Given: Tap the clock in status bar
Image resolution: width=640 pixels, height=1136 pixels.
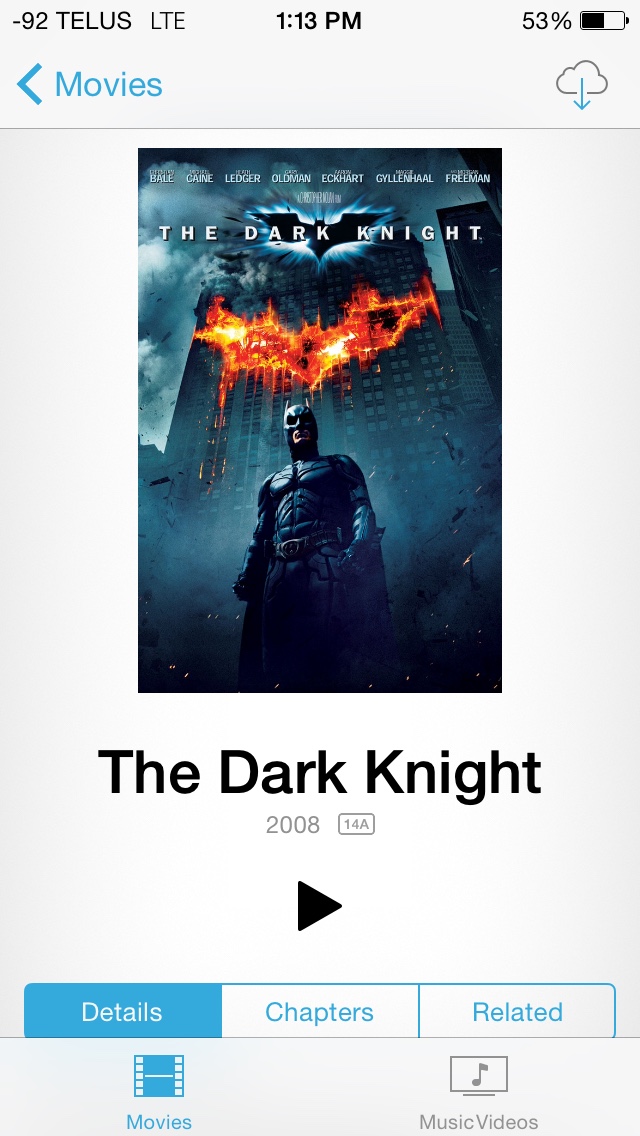Looking at the screenshot, I should [319, 21].
